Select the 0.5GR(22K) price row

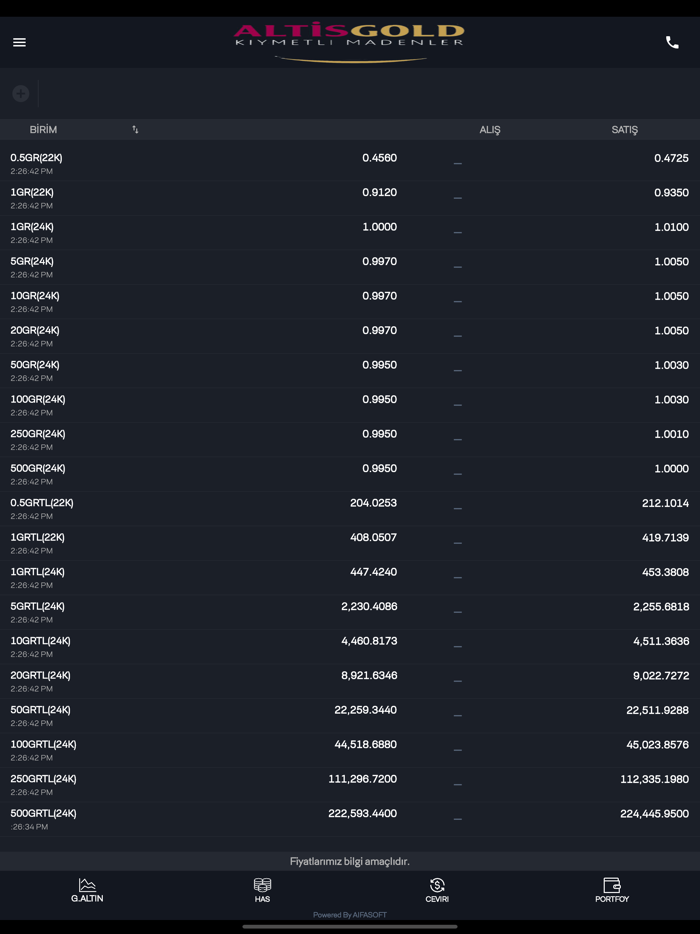click(x=350, y=163)
